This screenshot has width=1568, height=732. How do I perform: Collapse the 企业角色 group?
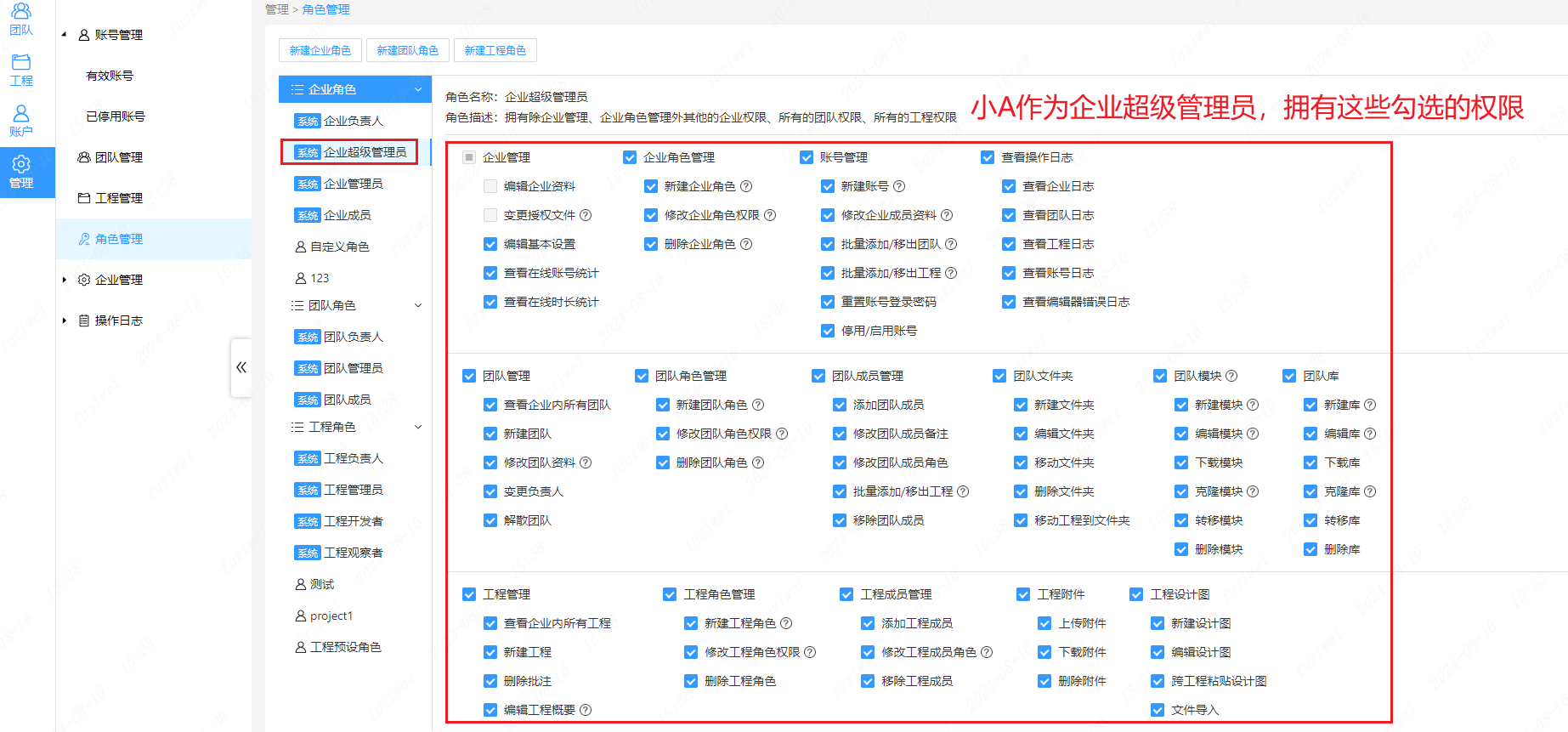click(x=418, y=89)
